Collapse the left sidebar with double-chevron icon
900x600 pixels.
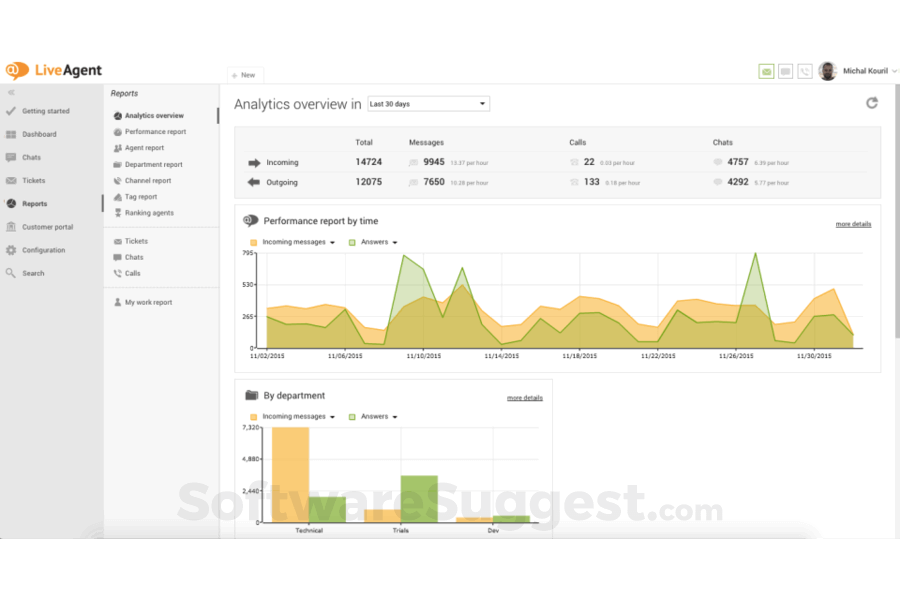(11, 92)
